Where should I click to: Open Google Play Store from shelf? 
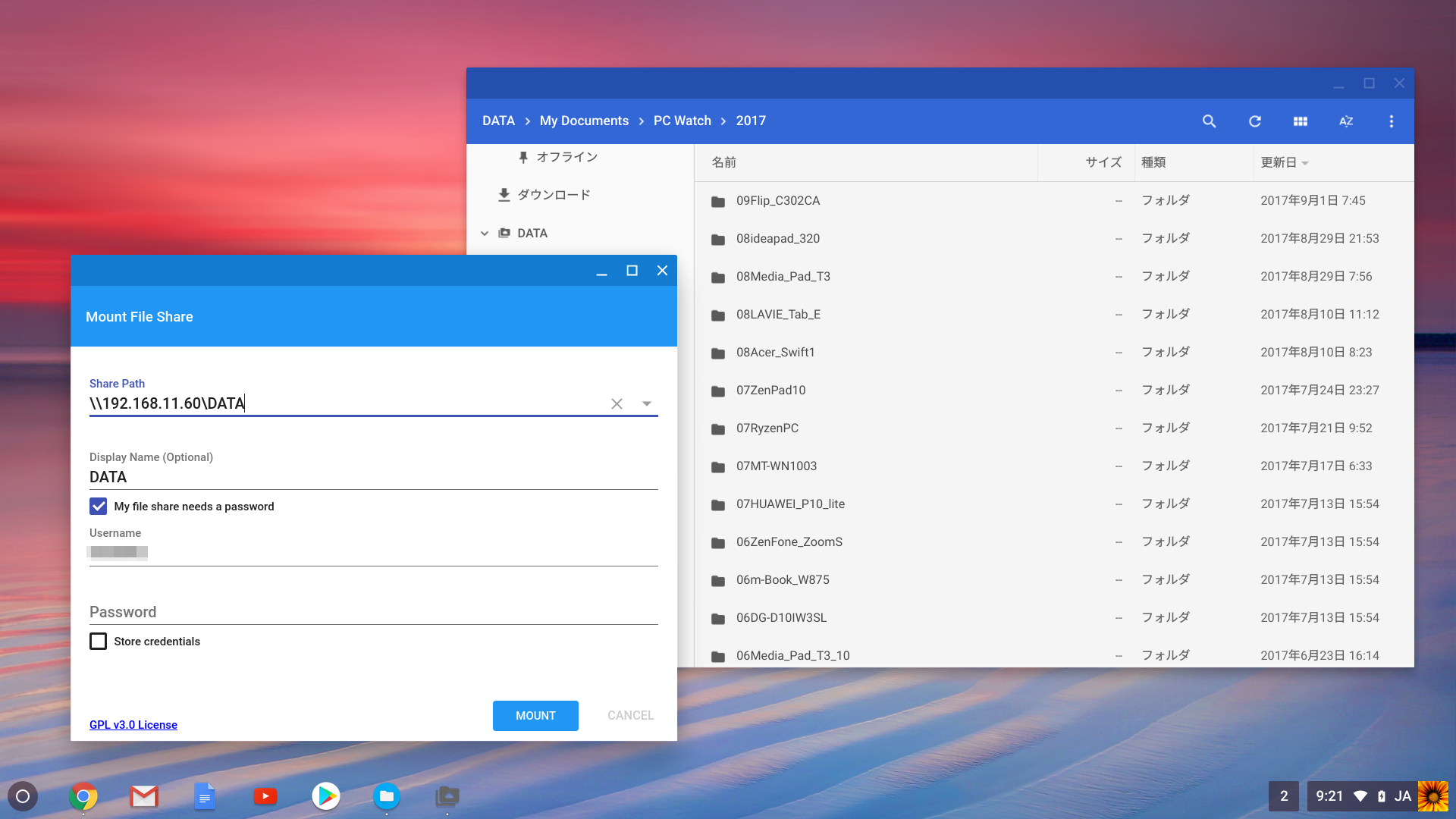coord(326,796)
